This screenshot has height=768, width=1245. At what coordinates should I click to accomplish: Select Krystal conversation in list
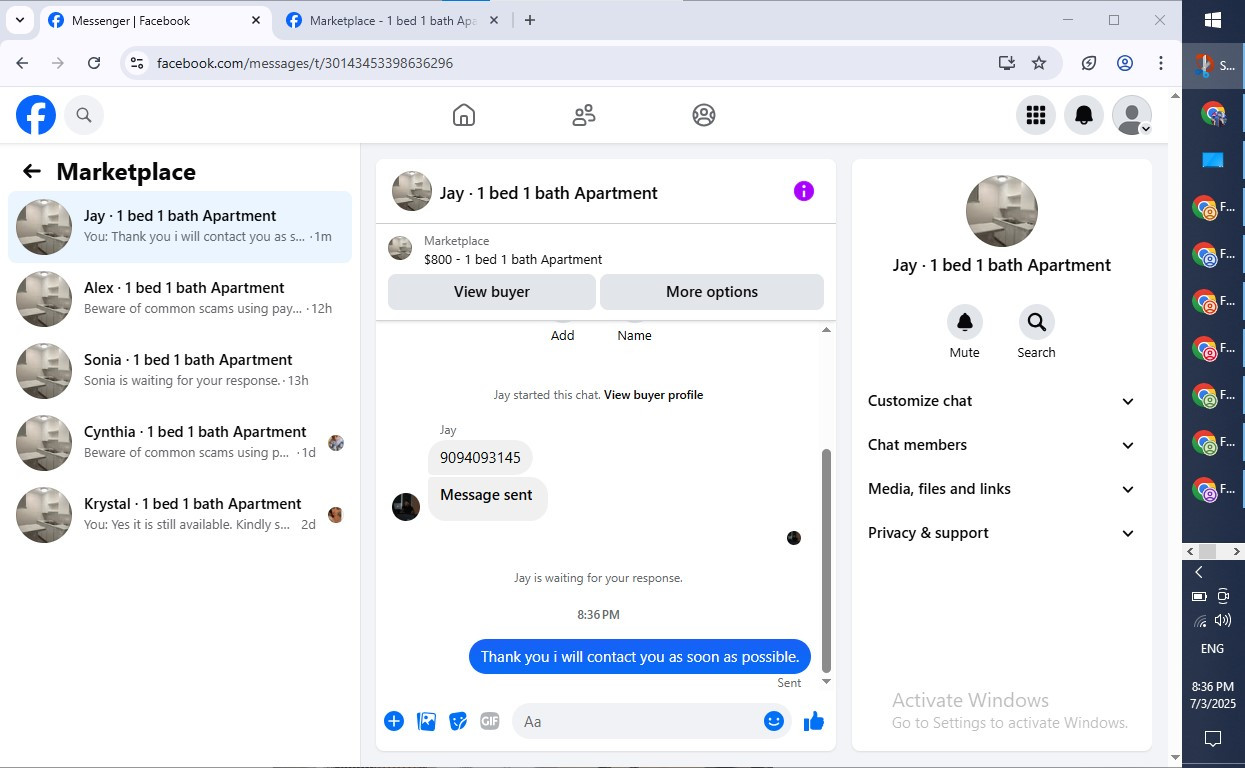pos(180,515)
